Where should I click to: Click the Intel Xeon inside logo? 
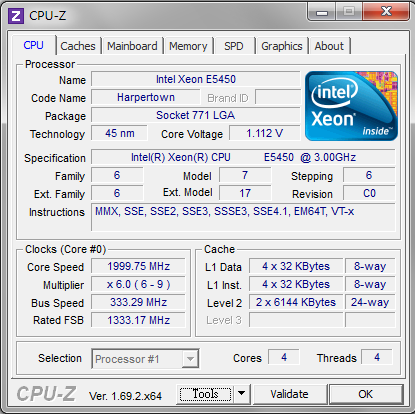[x=351, y=106]
